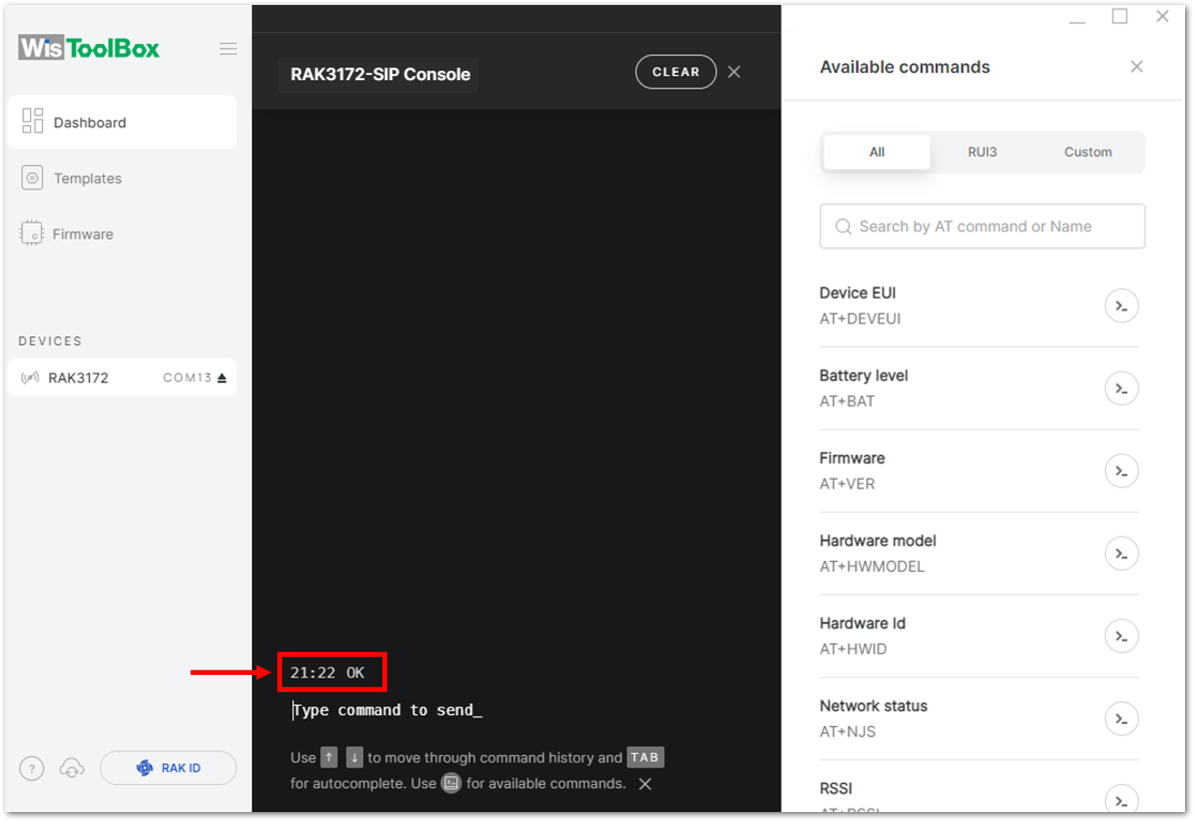Switch to the All commands tab
This screenshot has width=1194, height=821.
[876, 152]
